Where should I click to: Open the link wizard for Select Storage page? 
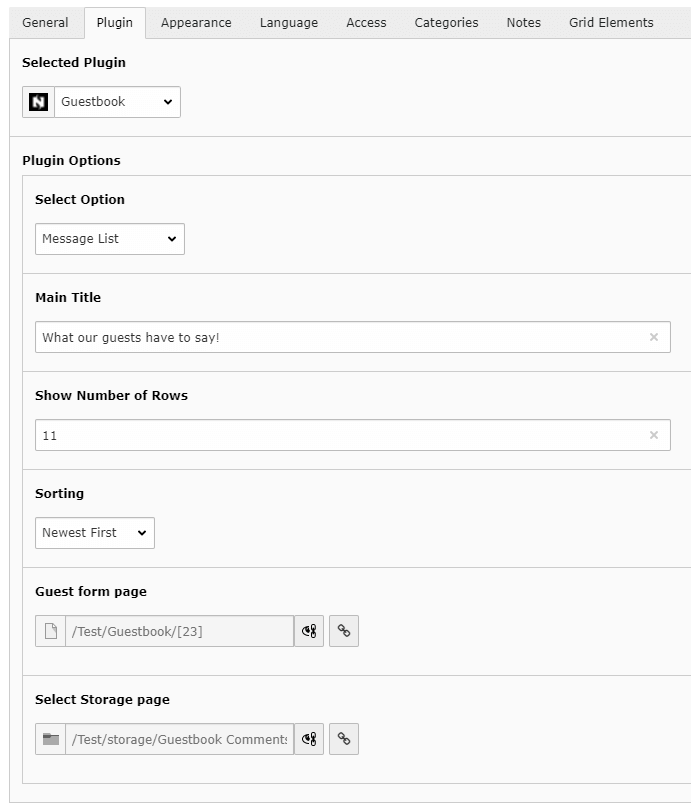(344, 739)
